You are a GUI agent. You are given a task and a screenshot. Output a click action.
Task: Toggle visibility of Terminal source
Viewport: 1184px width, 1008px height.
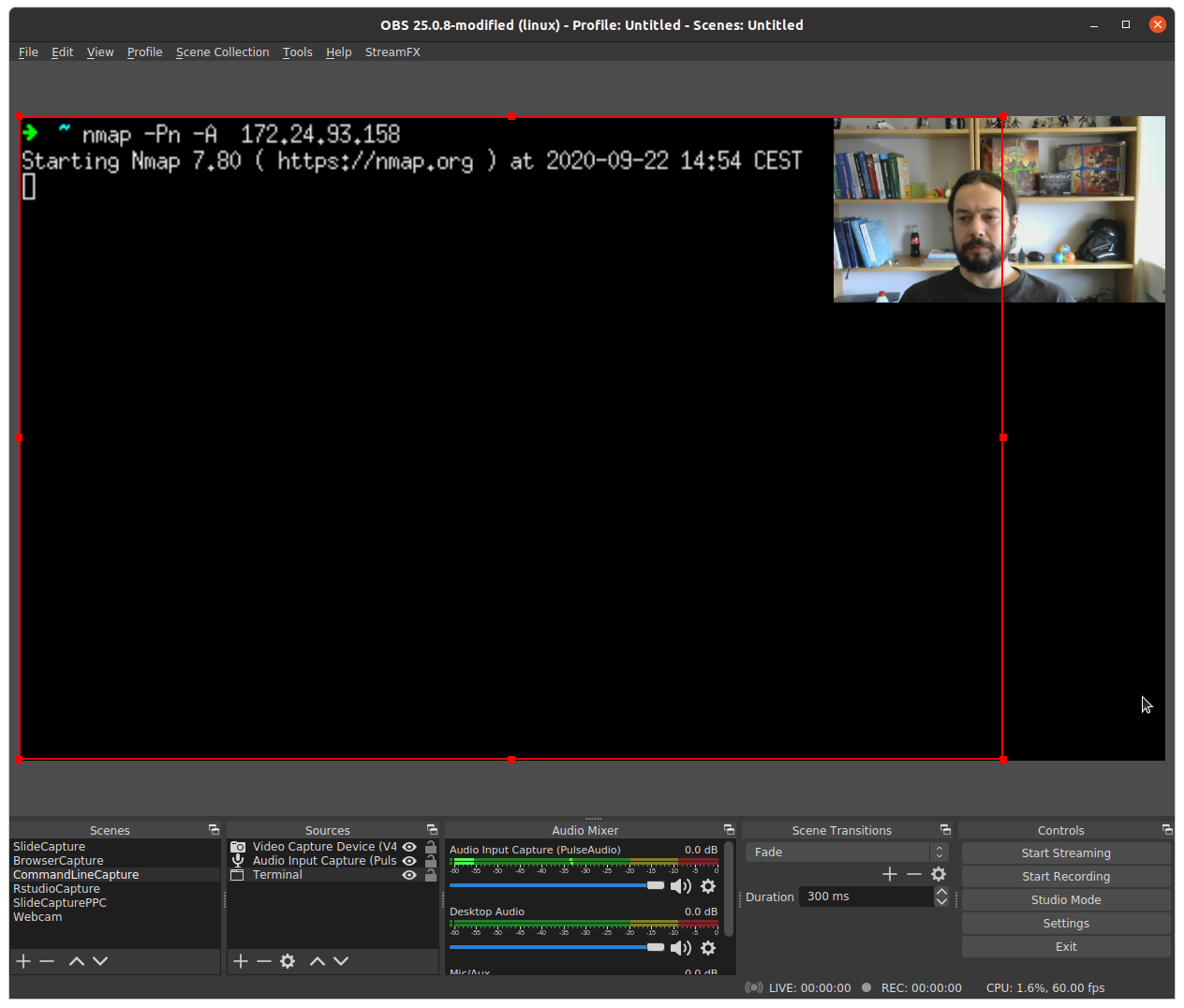(409, 875)
